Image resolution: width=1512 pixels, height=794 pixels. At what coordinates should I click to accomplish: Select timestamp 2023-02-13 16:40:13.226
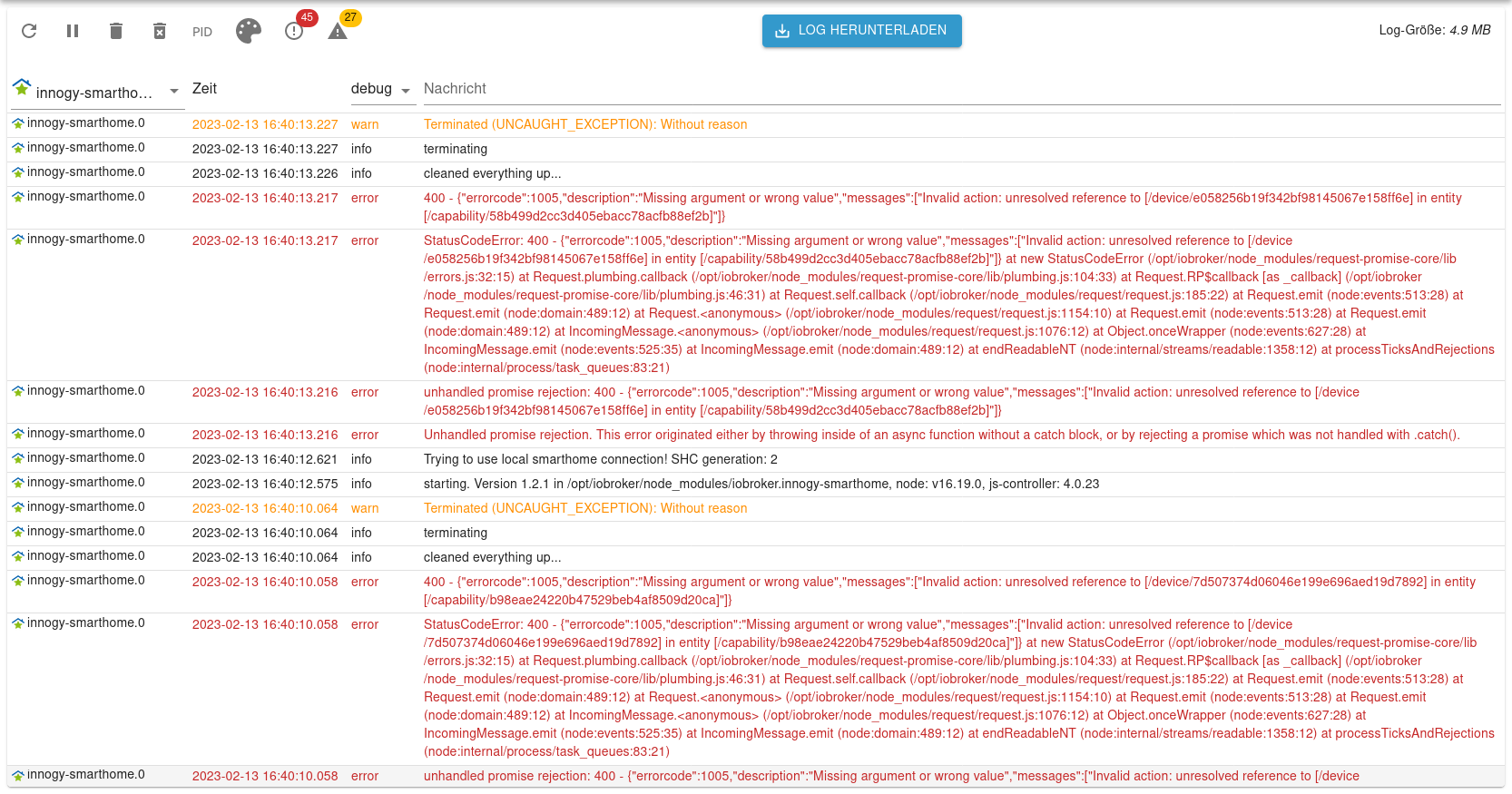[x=265, y=173]
